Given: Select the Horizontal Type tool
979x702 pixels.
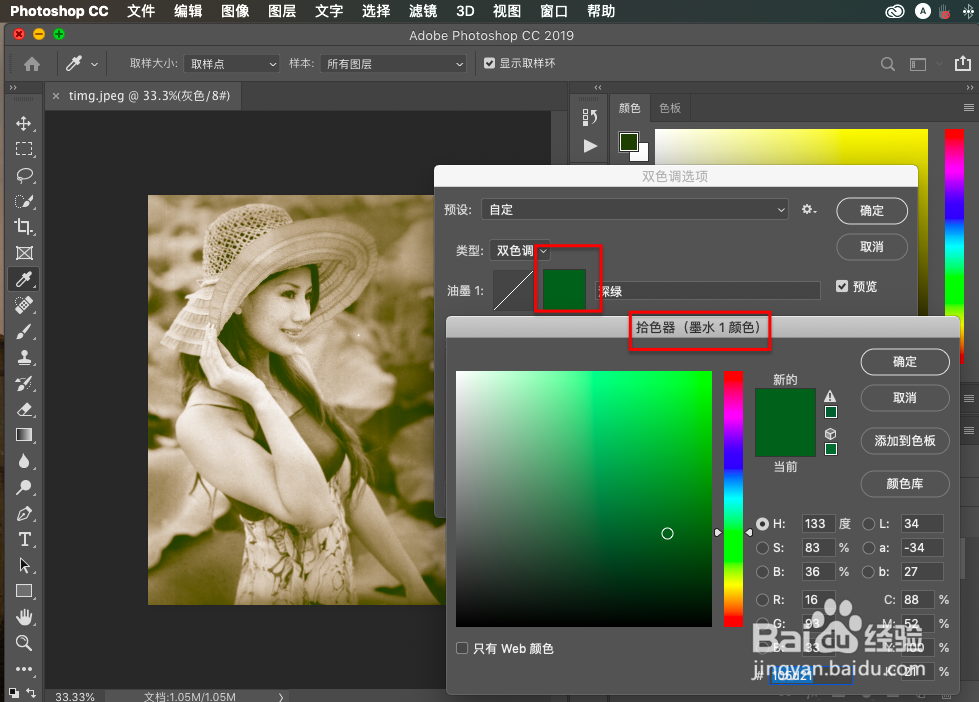Looking at the screenshot, I should [24, 540].
